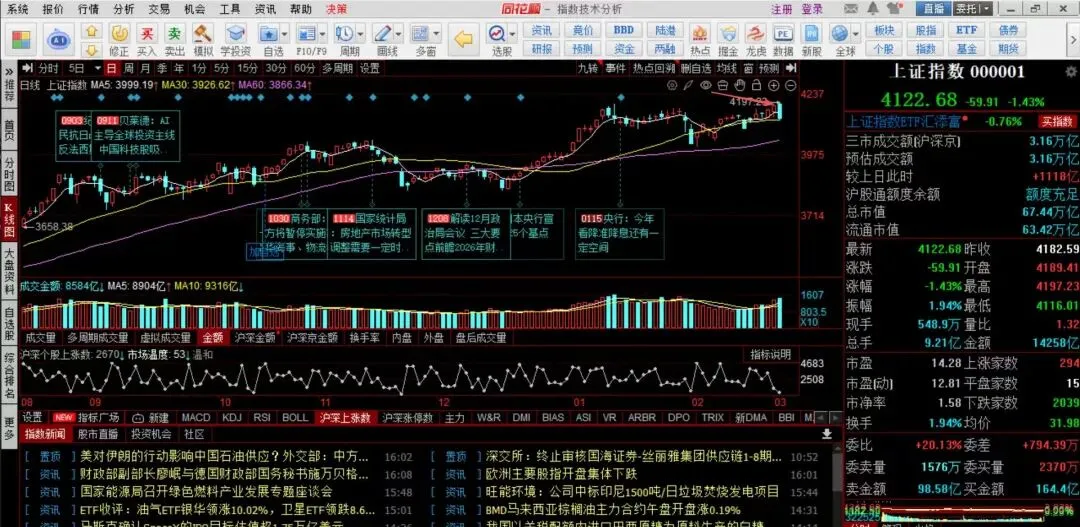Click the up arrow page icon
The image size is (1080, 527).
pyautogui.click(x=91, y=31)
